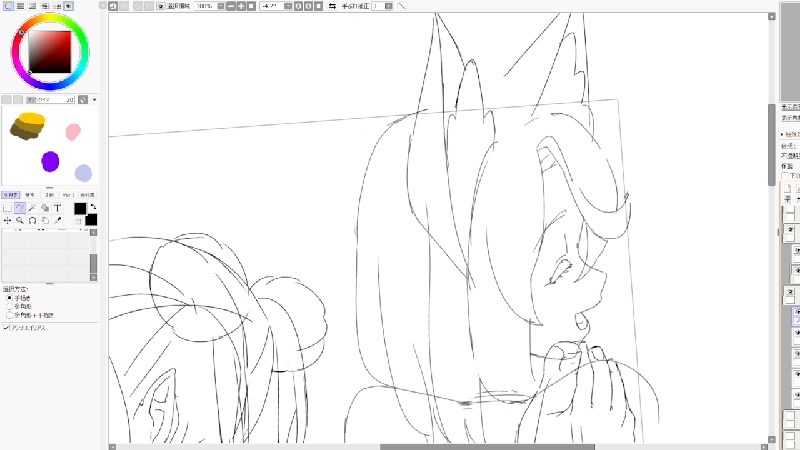Pick the purple blob on the scratchpad
The image size is (800, 450).
coord(50,161)
